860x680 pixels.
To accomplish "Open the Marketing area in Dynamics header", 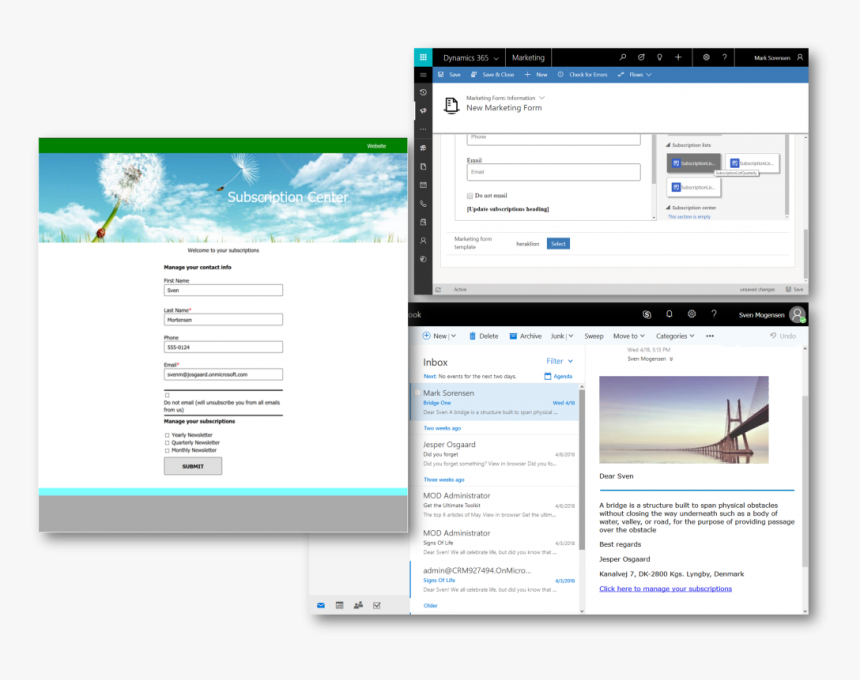I will pyautogui.click(x=528, y=58).
